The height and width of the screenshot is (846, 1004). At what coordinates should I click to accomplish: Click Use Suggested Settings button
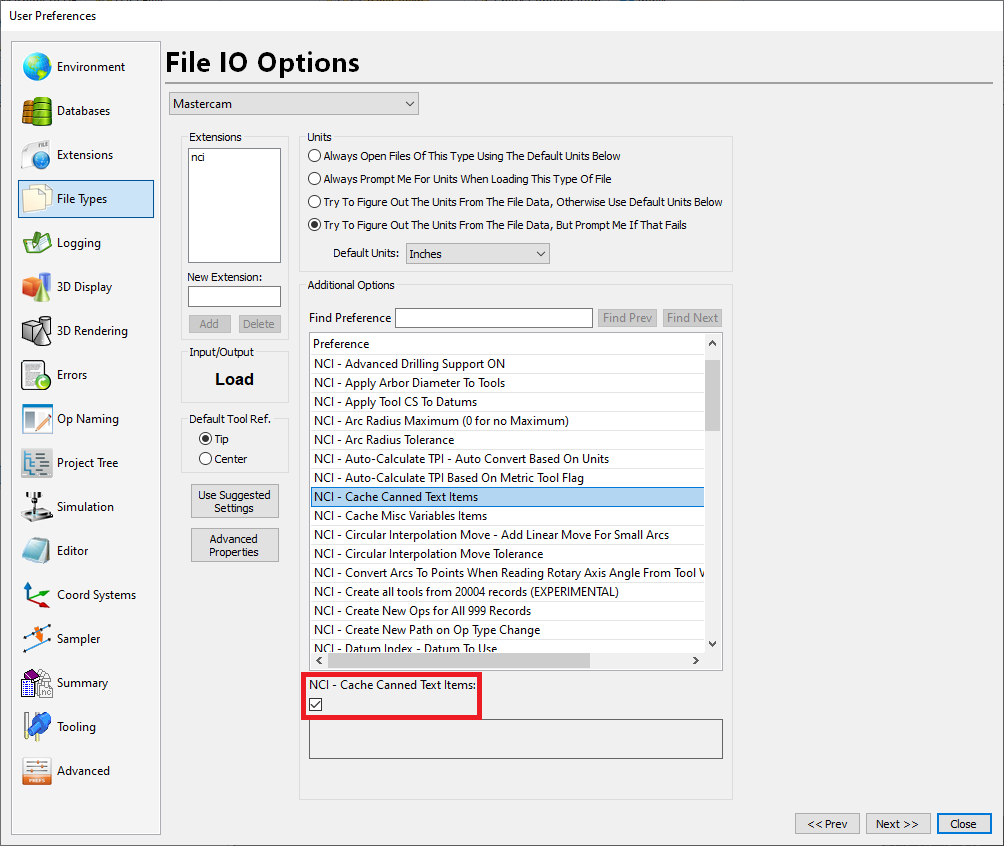[234, 501]
